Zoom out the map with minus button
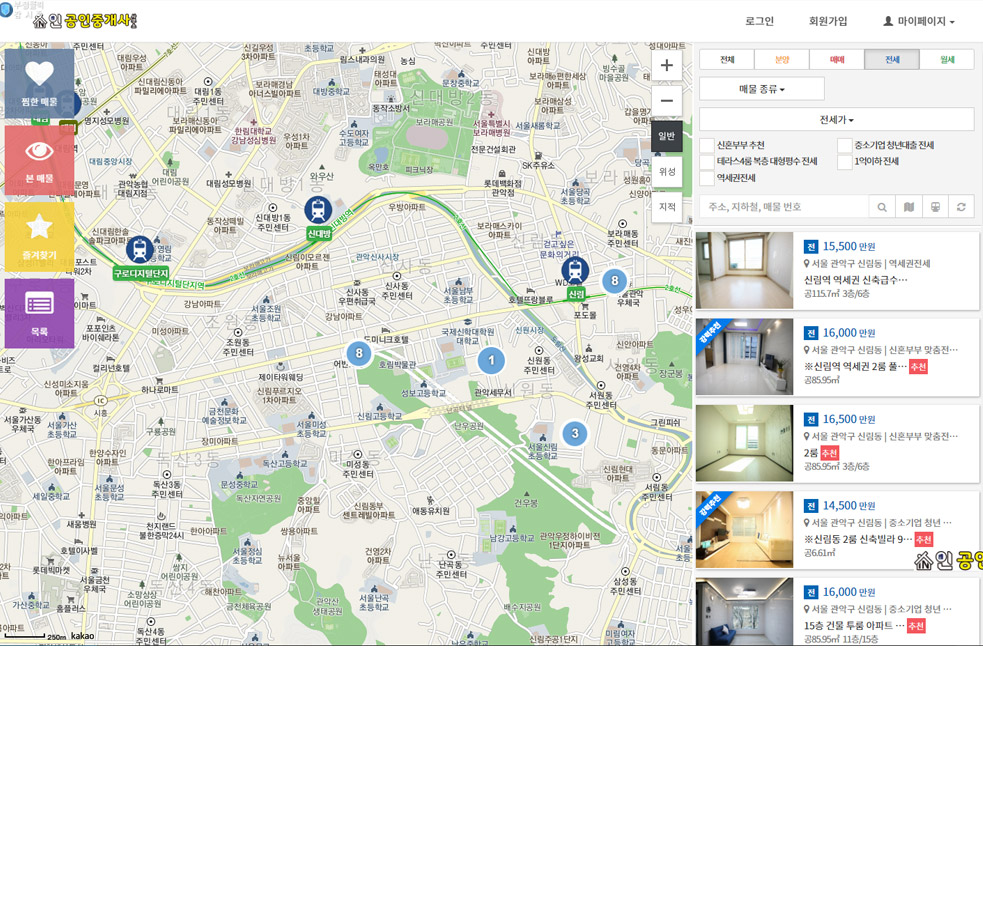The height and width of the screenshot is (900, 983). click(667, 102)
